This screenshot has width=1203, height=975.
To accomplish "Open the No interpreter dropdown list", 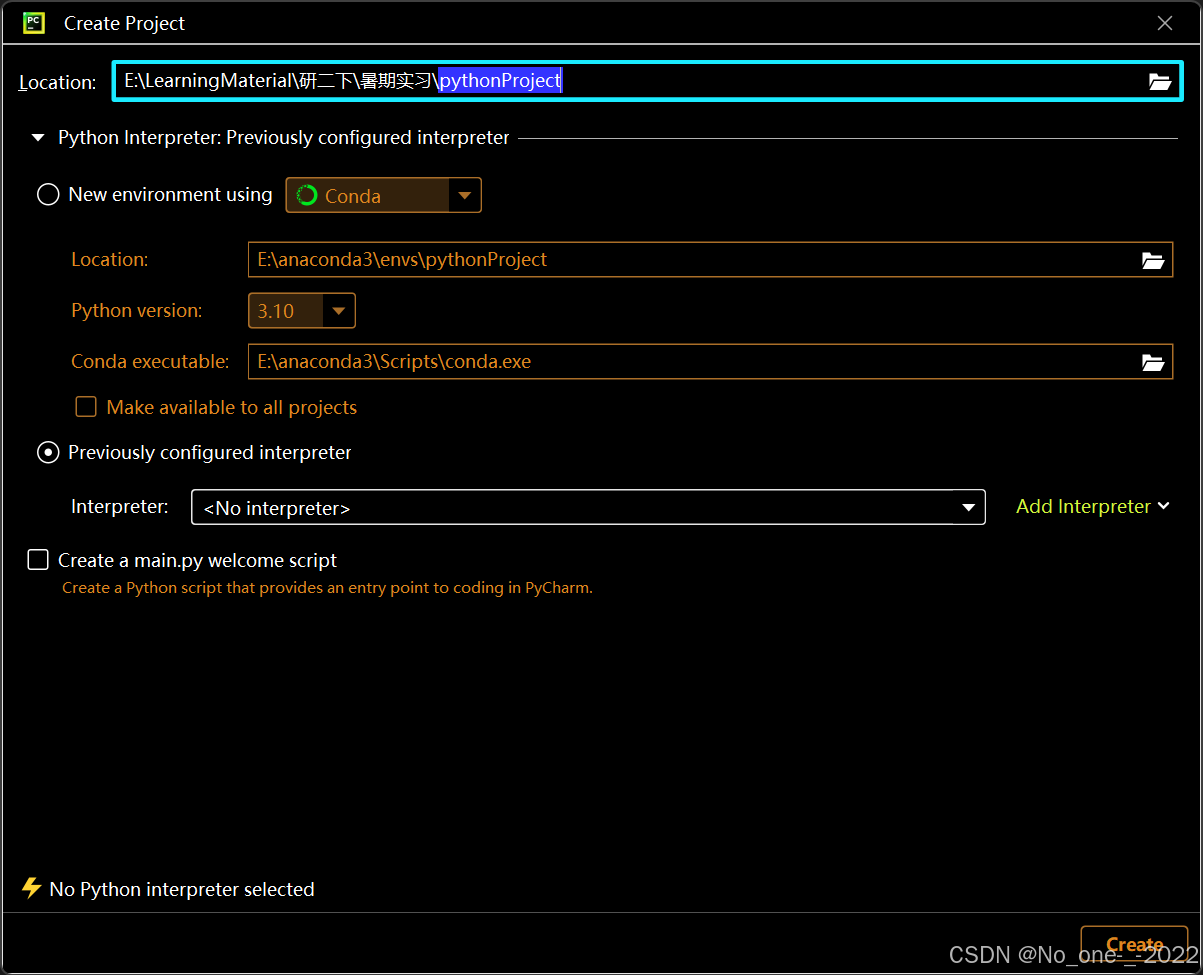I will point(588,507).
